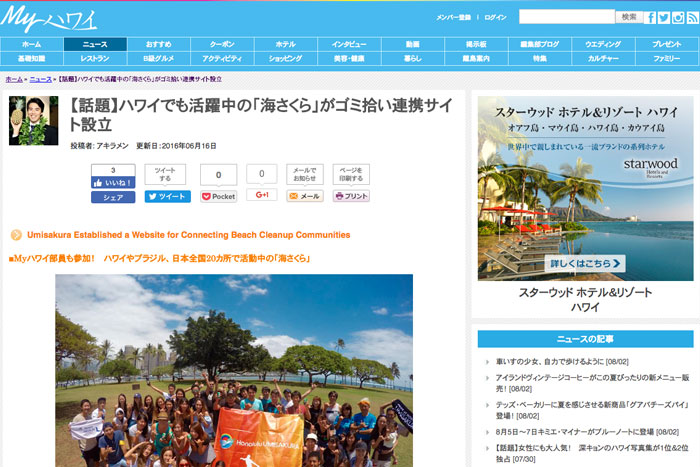Share article with blue ツイート button
This screenshot has height=467, width=700.
coord(167,196)
